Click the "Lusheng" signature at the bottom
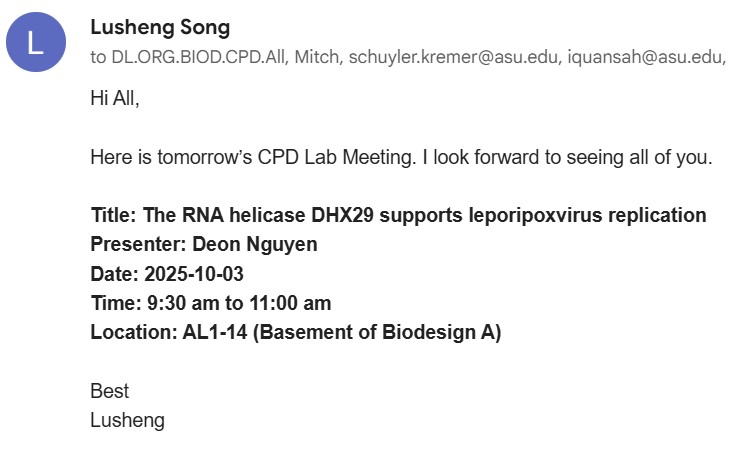732x454 pixels. [127, 420]
